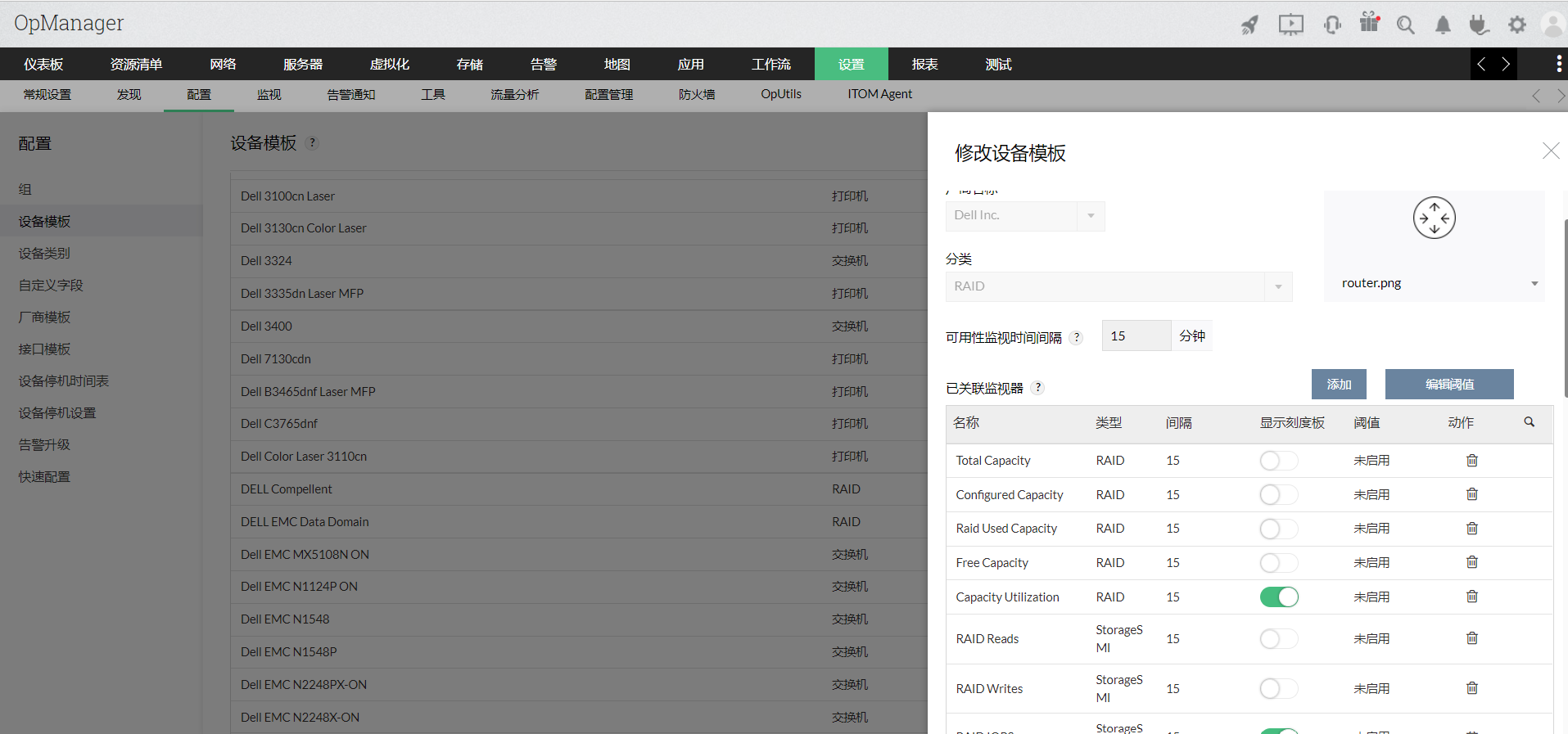1568x734 pixels.
Task: Click help icon beside 已关联监视器
Action: [x=1037, y=388]
